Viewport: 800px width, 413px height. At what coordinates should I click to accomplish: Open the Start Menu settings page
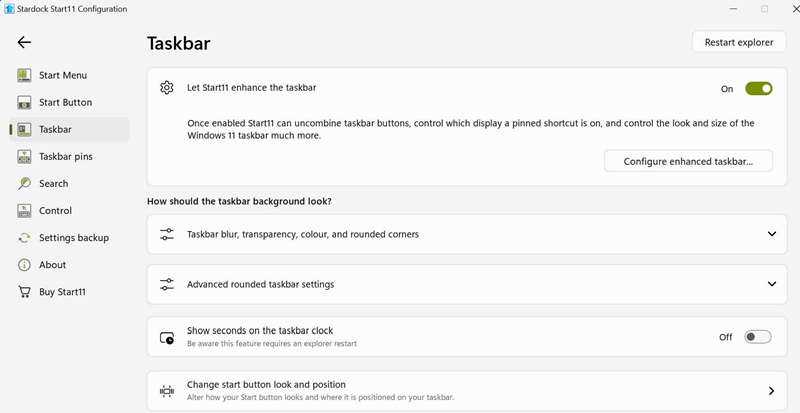point(63,75)
